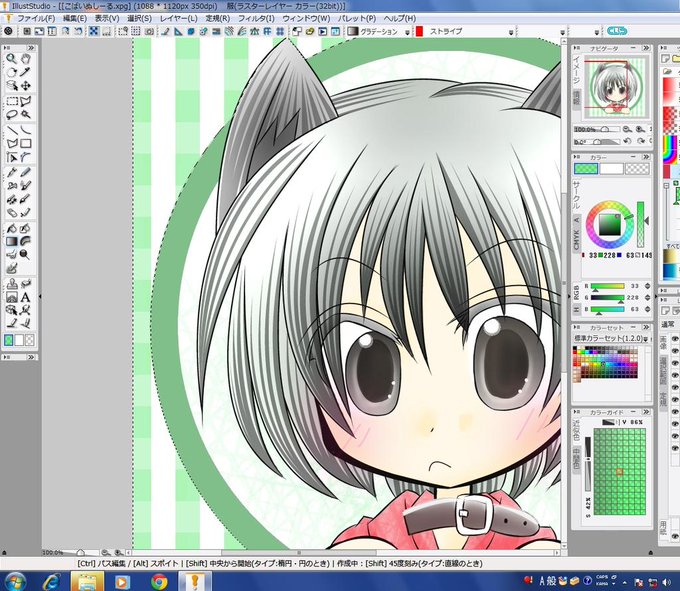Open the ストライプ gradient preset dropdown arrow
This screenshot has height=591, width=680.
pyautogui.click(x=511, y=32)
